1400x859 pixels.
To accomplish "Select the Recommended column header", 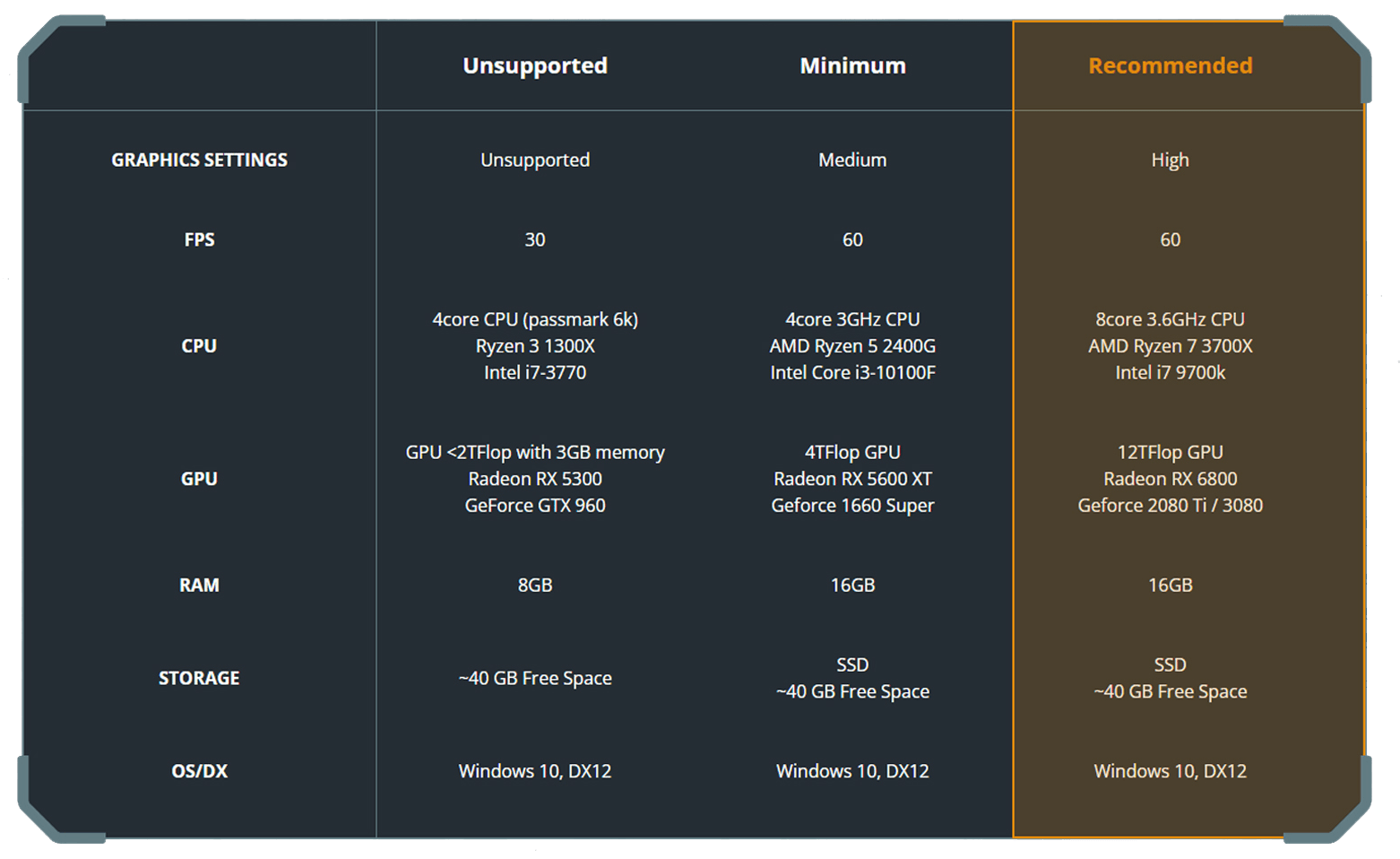I will pos(1170,65).
